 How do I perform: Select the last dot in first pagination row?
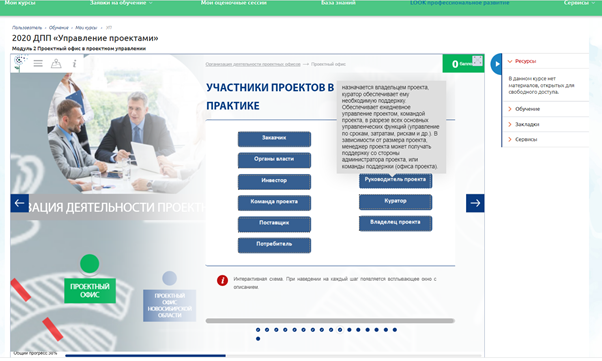[x=395, y=330]
